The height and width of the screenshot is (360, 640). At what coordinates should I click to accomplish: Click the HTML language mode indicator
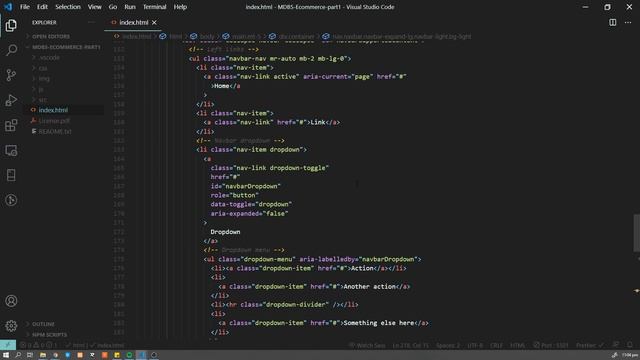click(517, 345)
